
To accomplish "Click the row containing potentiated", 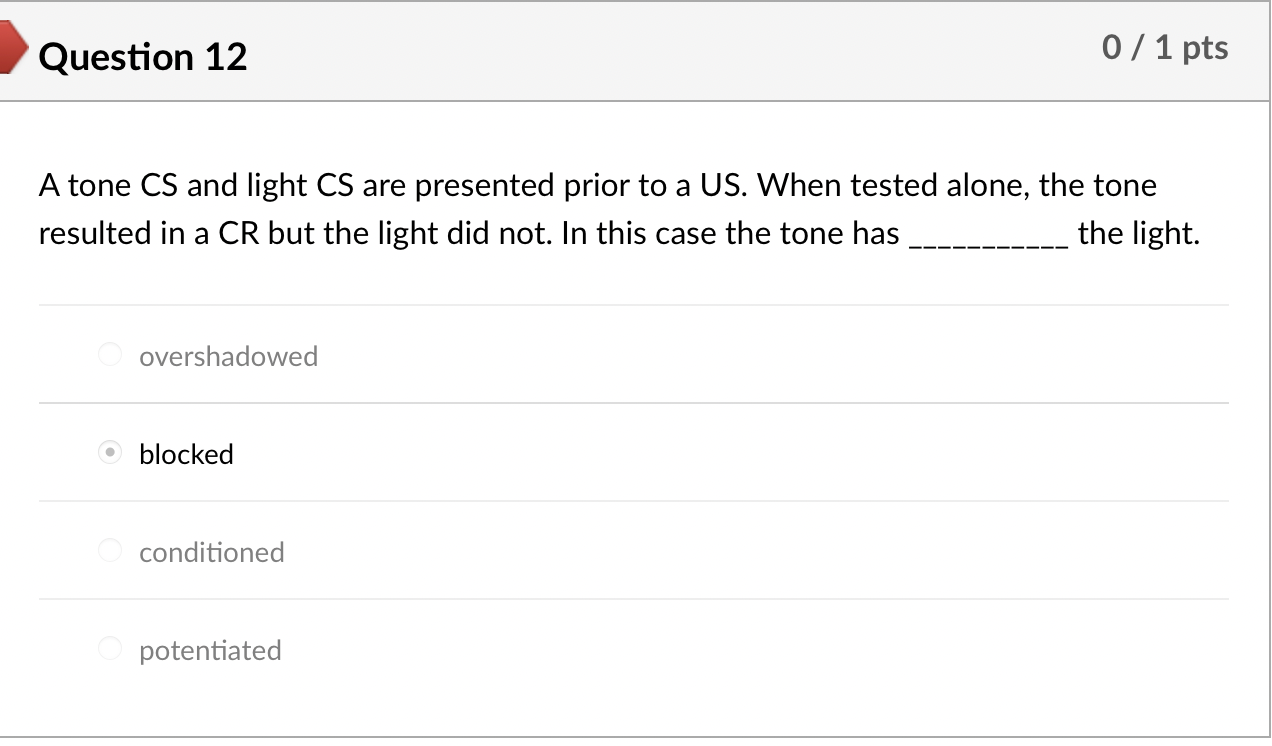I will pos(633,648).
